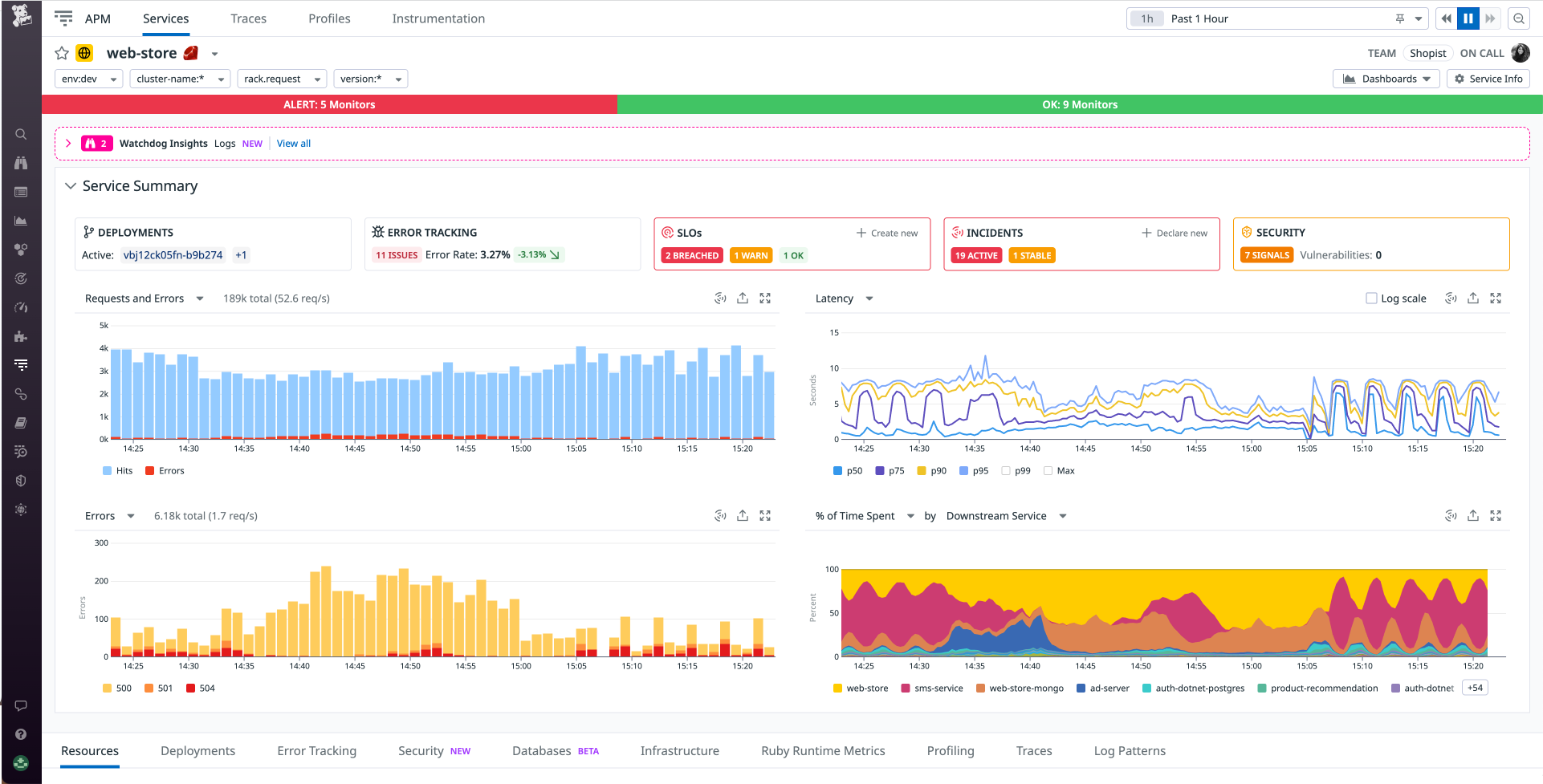Enable Log scale on the Latency chart
The image size is (1543, 784).
tap(1372, 298)
